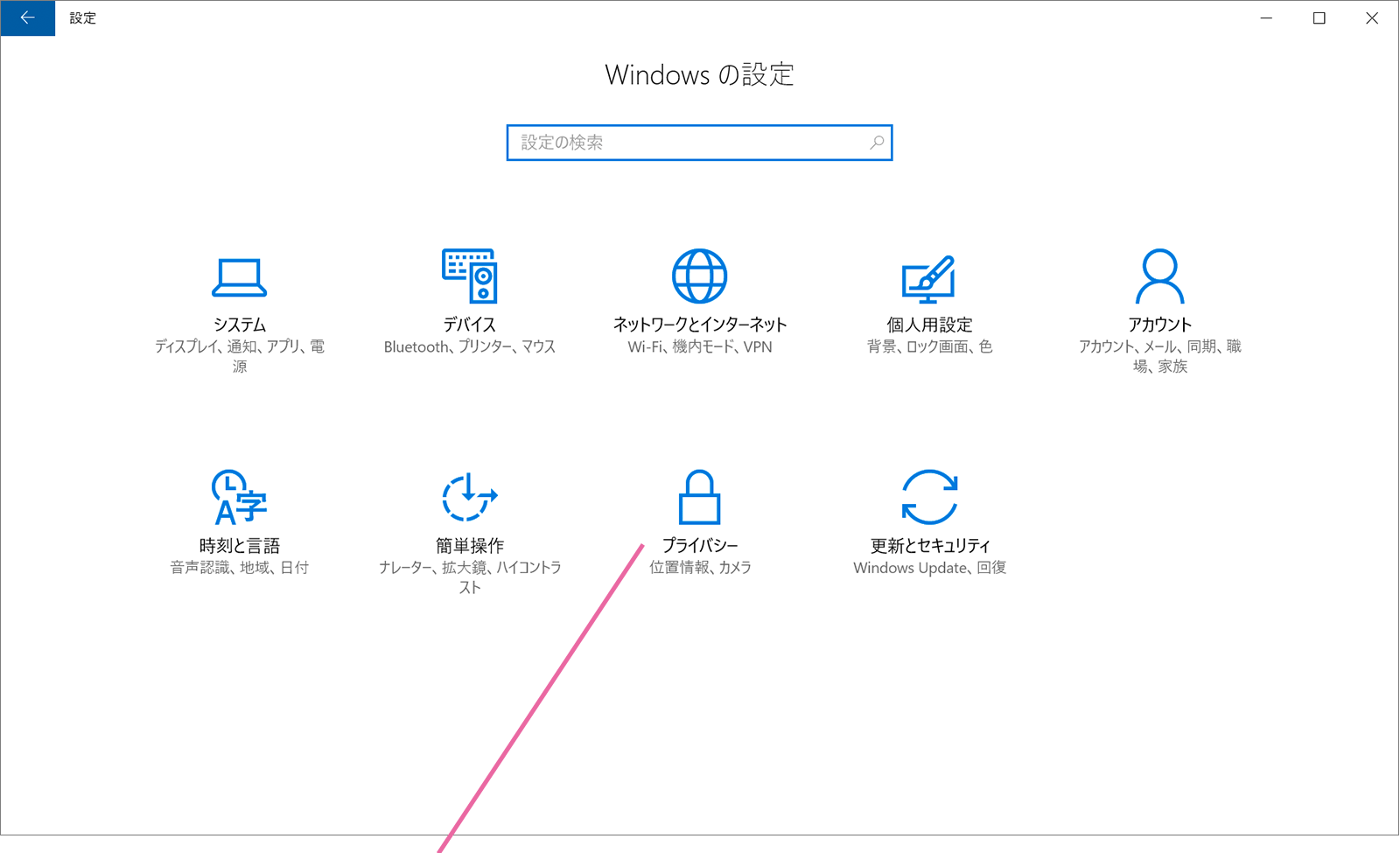Image resolution: width=1400 pixels, height=853 pixels.
Task: Click the Windows の設定 heading
Action: pos(699,75)
